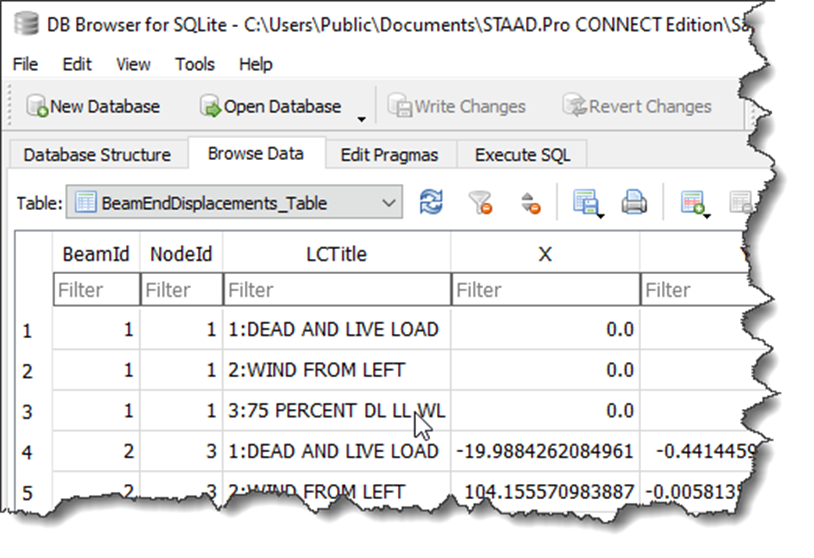The width and height of the screenshot is (814, 558).
Task: Open the Help menu
Action: tap(255, 64)
